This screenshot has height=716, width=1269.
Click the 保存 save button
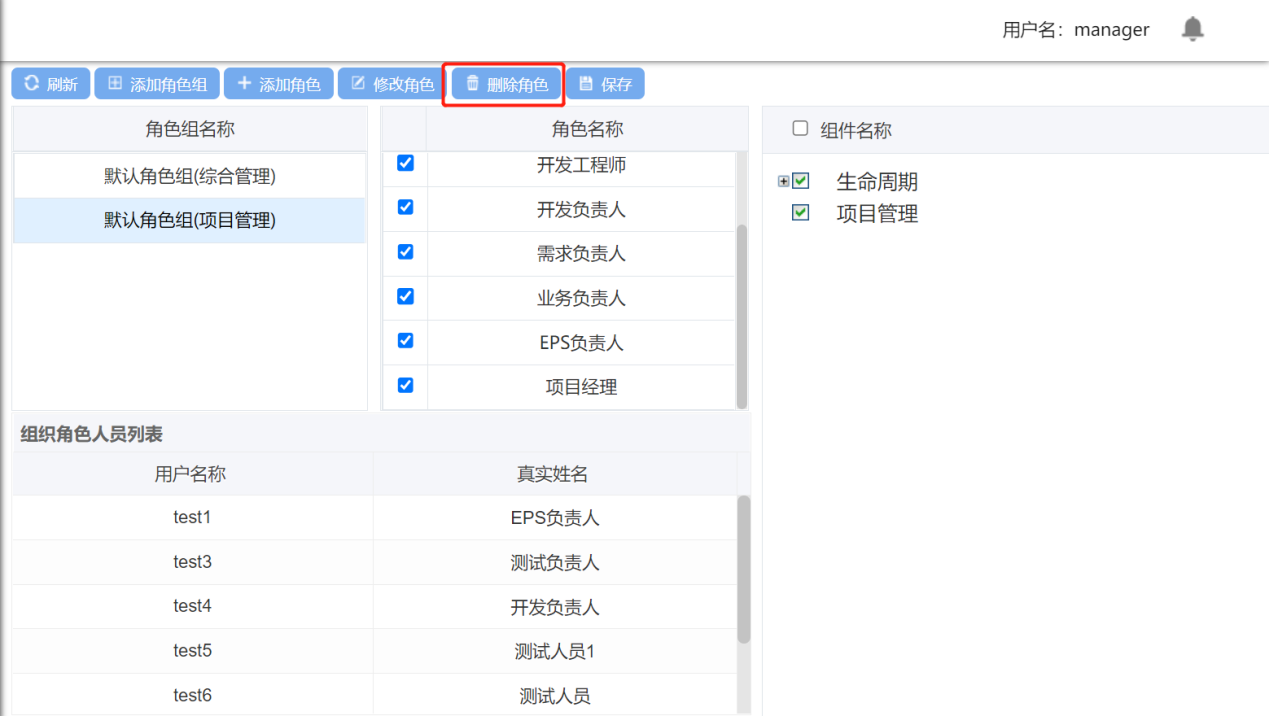[x=605, y=84]
